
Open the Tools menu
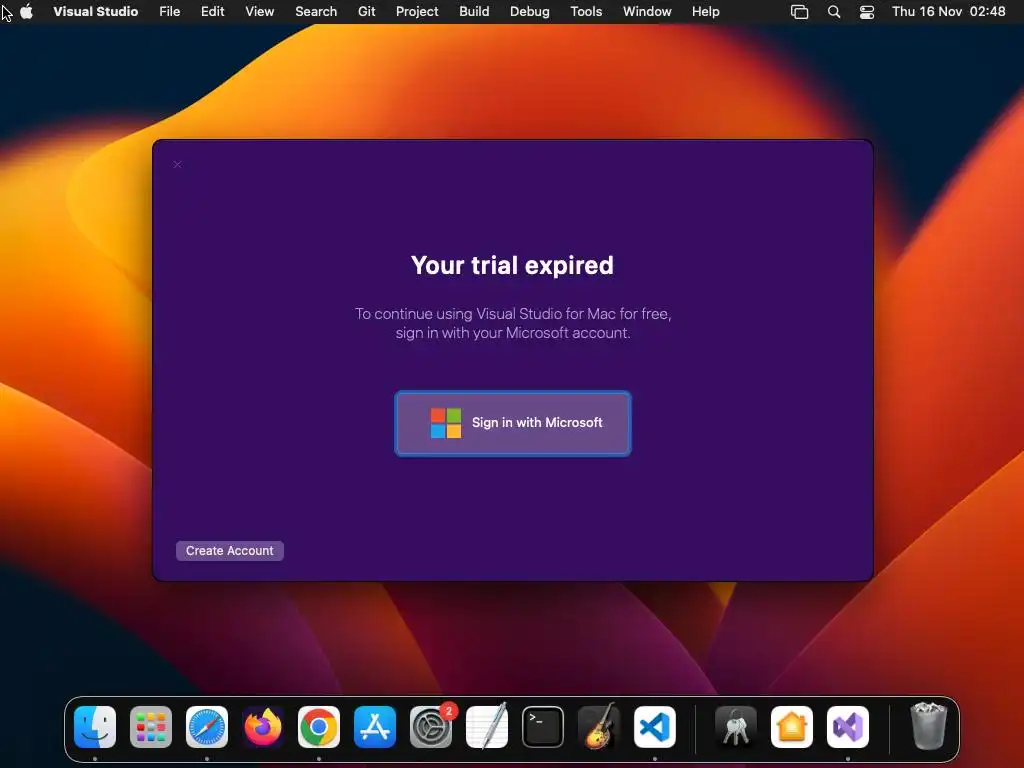tap(586, 12)
